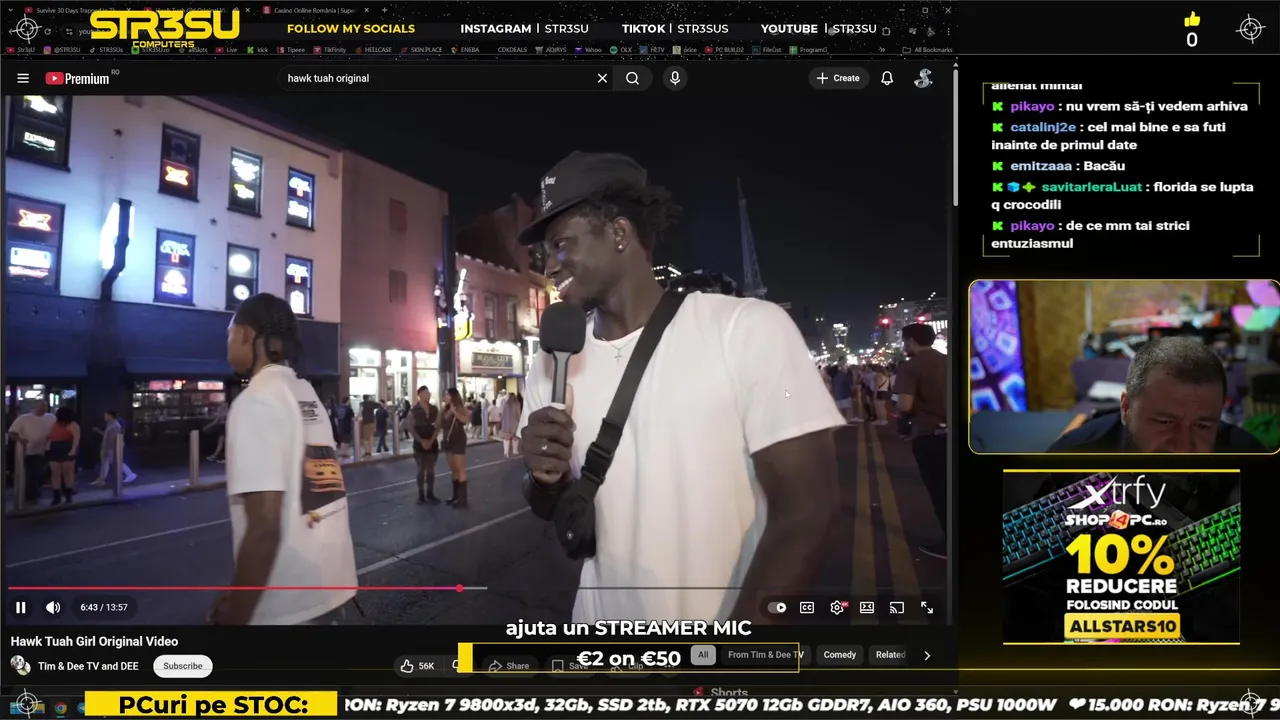Screen dimensions: 1280x720
Task: Click the channel avatar of Tim & Dee TV
Action: pos(20,666)
